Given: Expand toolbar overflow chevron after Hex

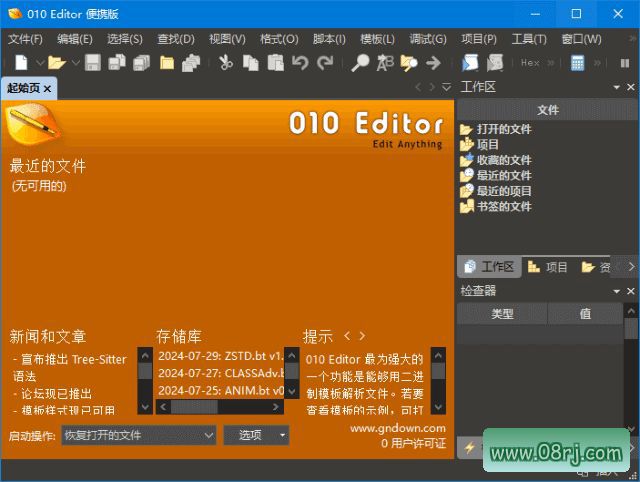Looking at the screenshot, I should tap(551, 63).
